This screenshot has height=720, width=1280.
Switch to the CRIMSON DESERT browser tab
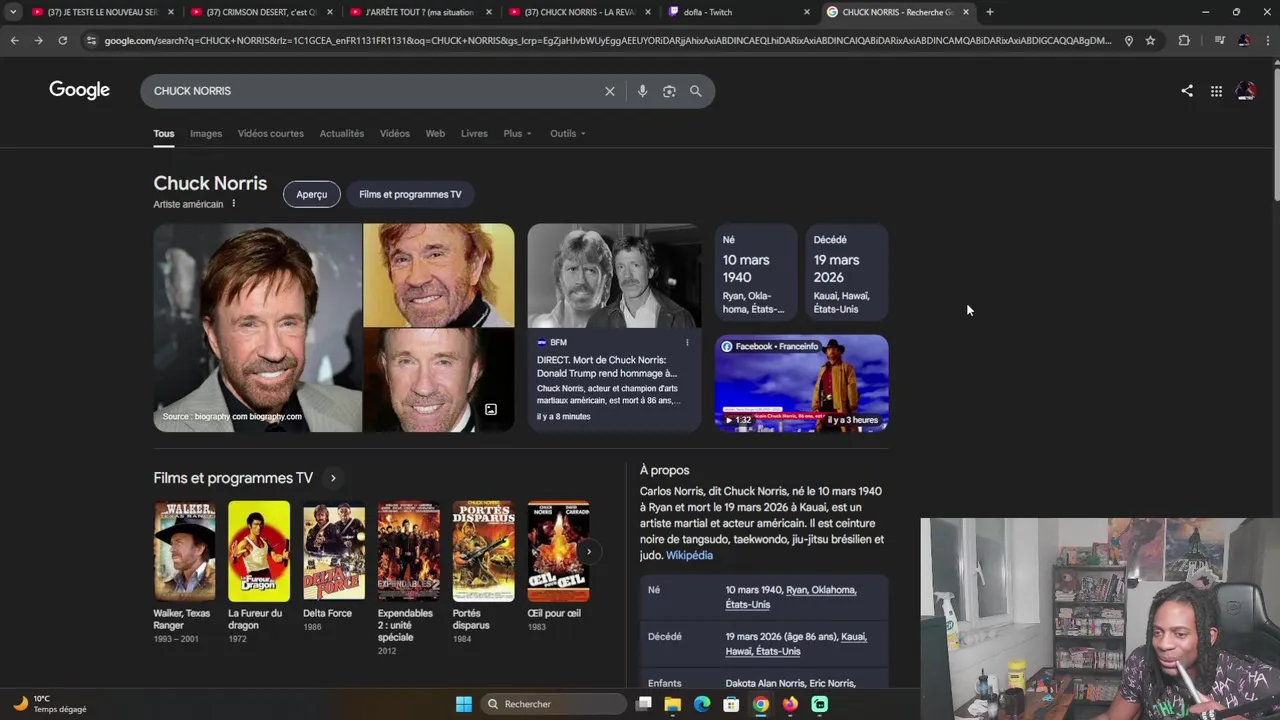pos(260,12)
